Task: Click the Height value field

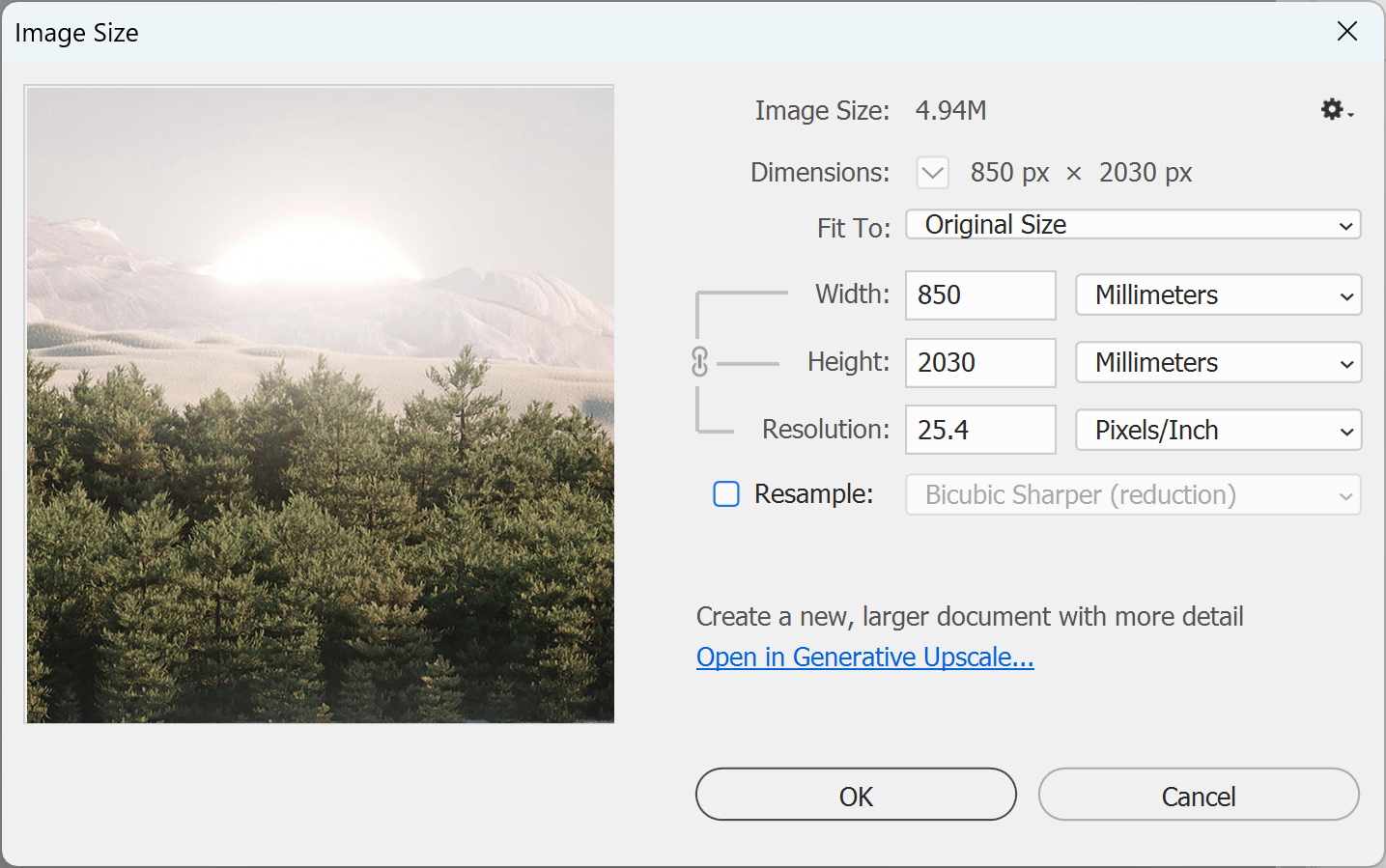Action: 980,363
